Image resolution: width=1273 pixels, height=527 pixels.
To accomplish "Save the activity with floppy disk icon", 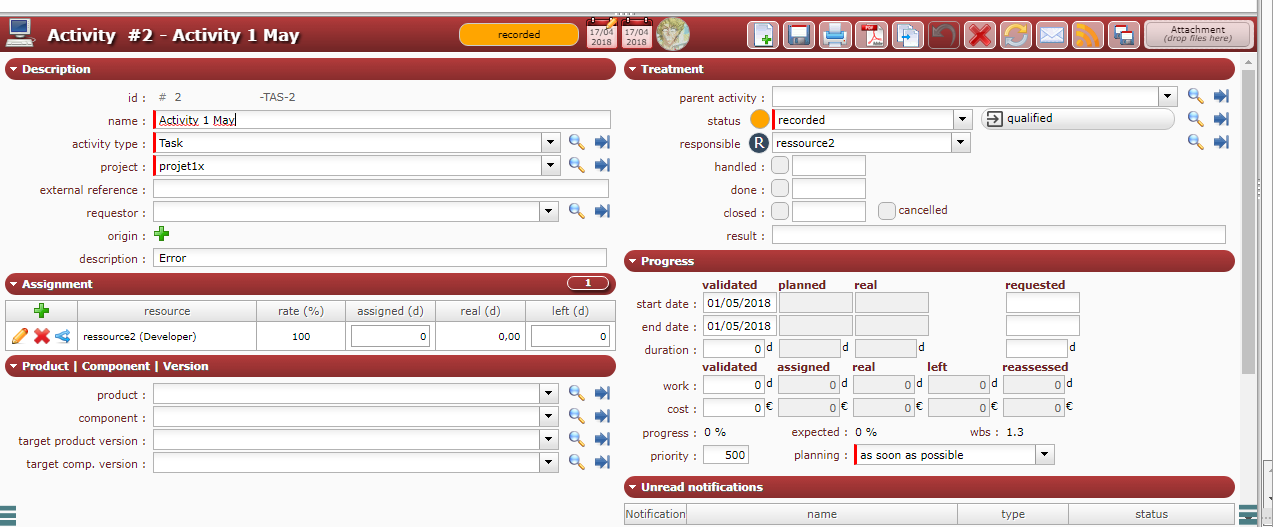I will point(799,35).
